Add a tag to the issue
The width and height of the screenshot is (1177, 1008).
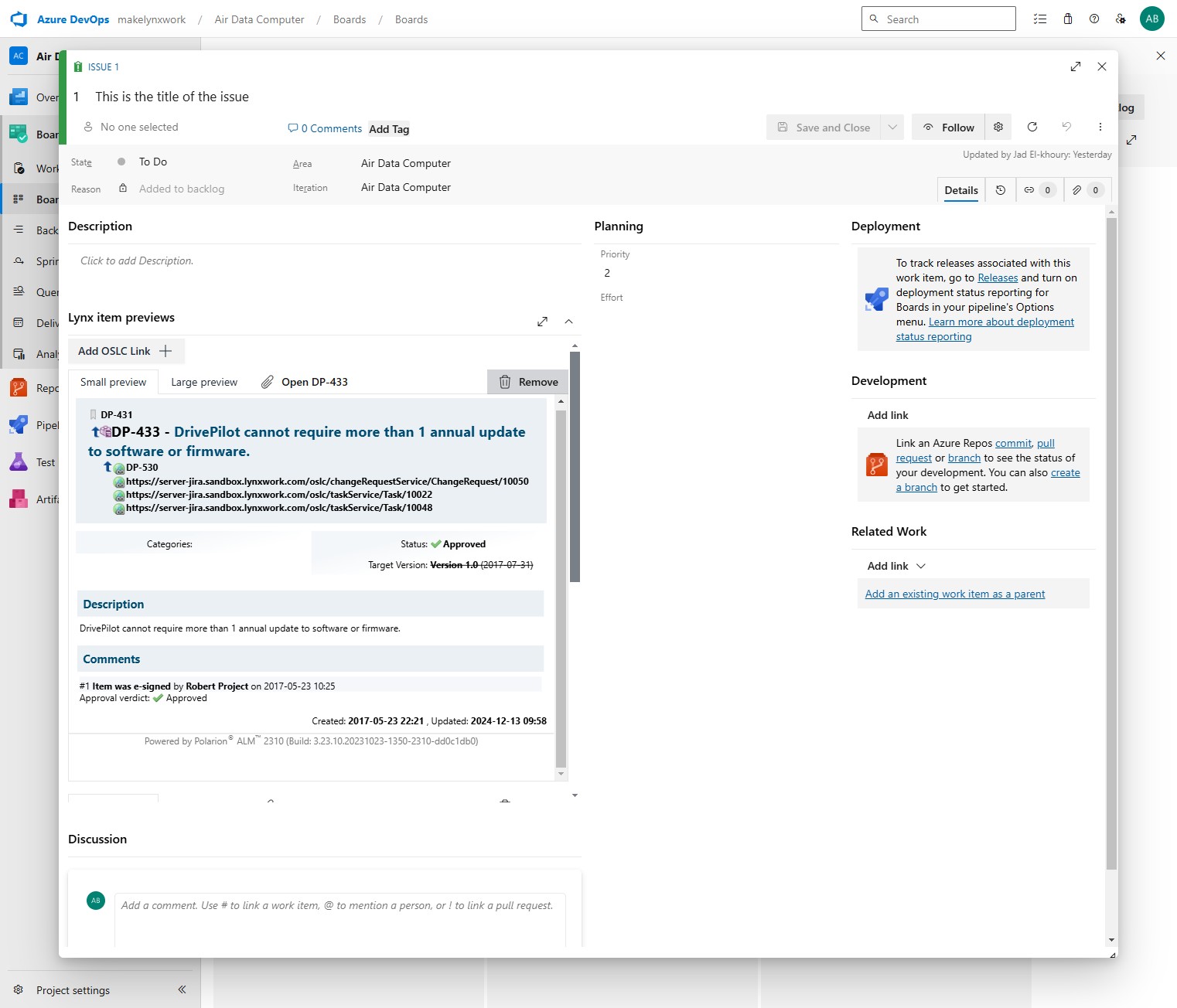pos(389,129)
